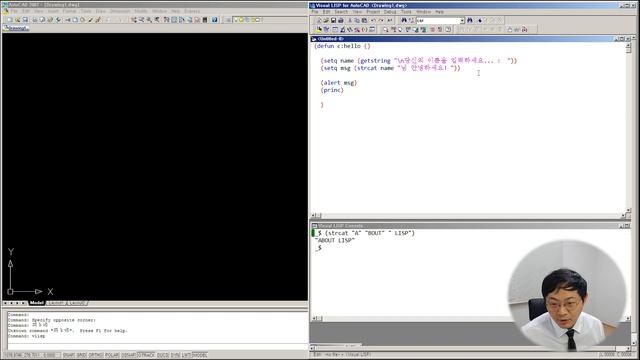Toggle ORTHO mode in status bar
This screenshot has width=640, height=360.
tap(96, 355)
